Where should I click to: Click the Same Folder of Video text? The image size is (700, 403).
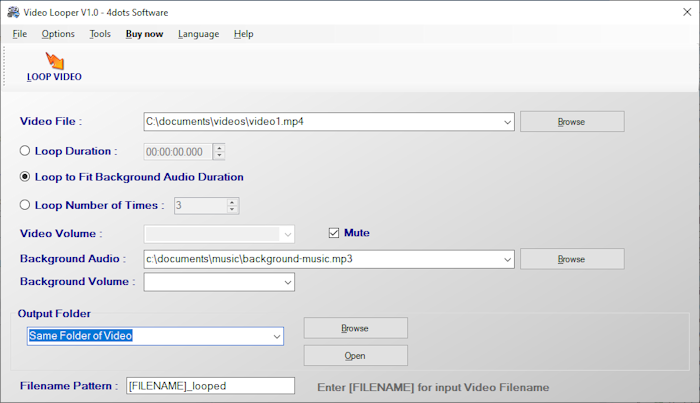point(80,336)
